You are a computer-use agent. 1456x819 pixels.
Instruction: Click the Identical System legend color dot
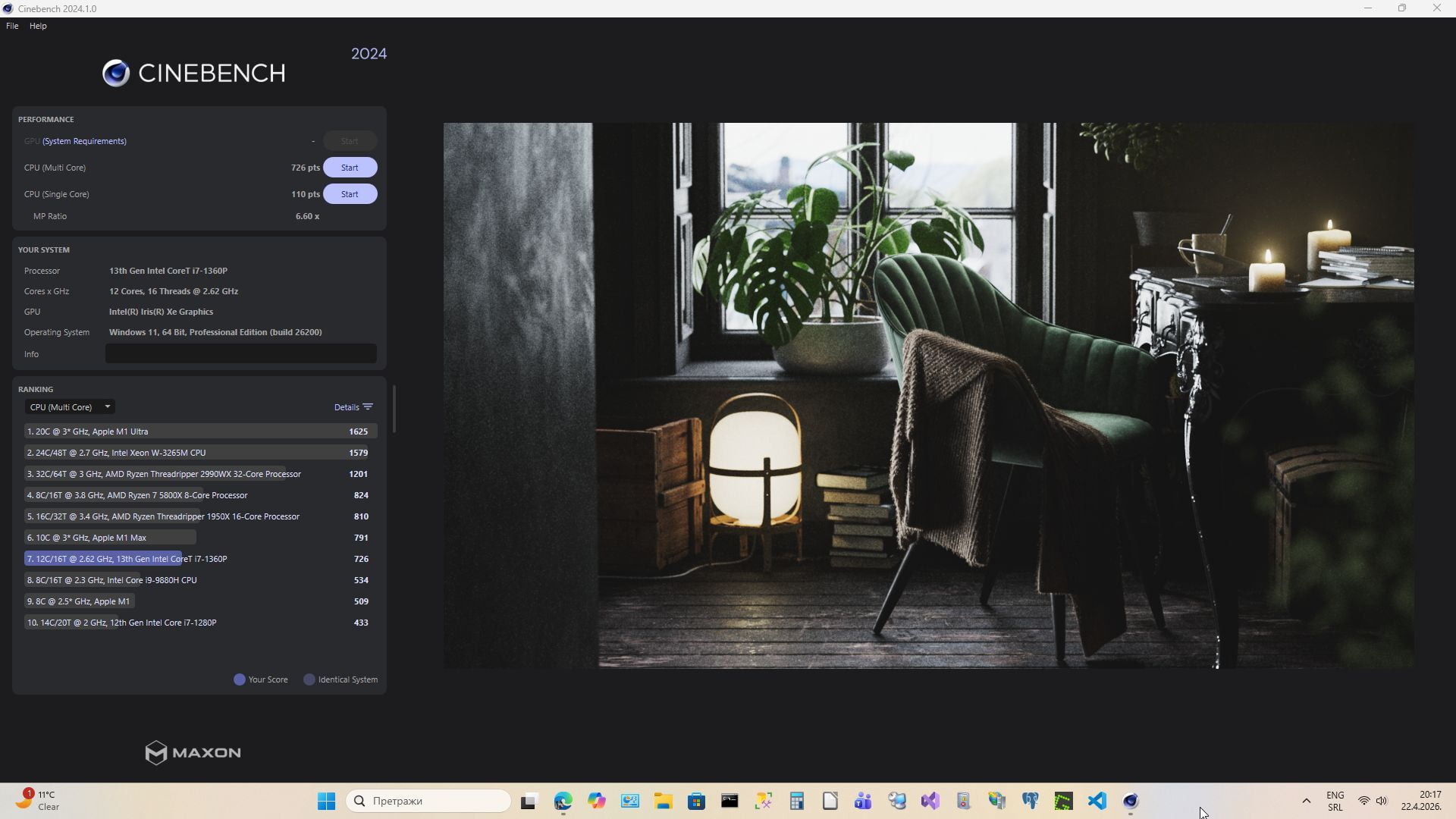point(309,679)
